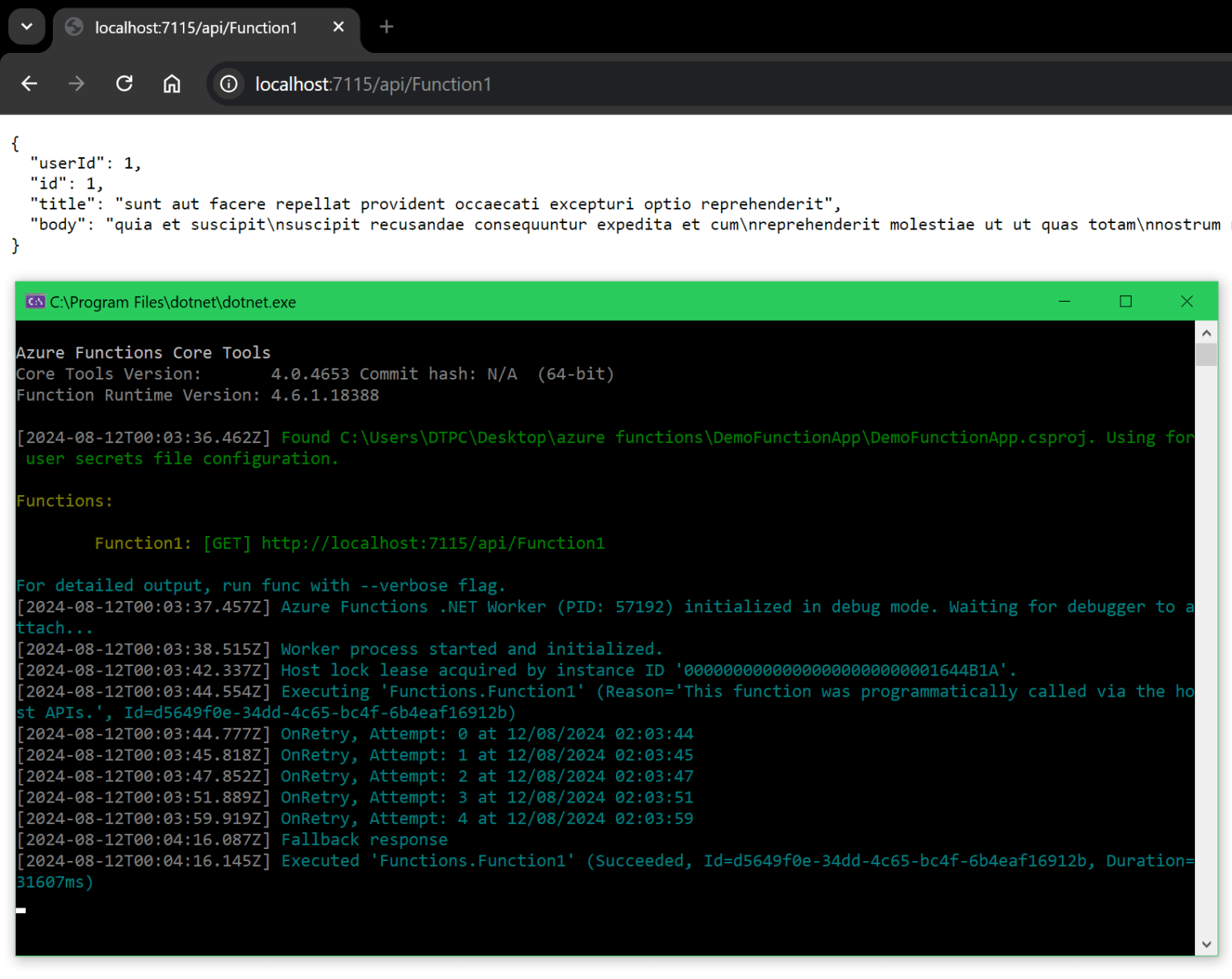
Task: Click the console scrollbar up arrow
Action: point(1206,331)
